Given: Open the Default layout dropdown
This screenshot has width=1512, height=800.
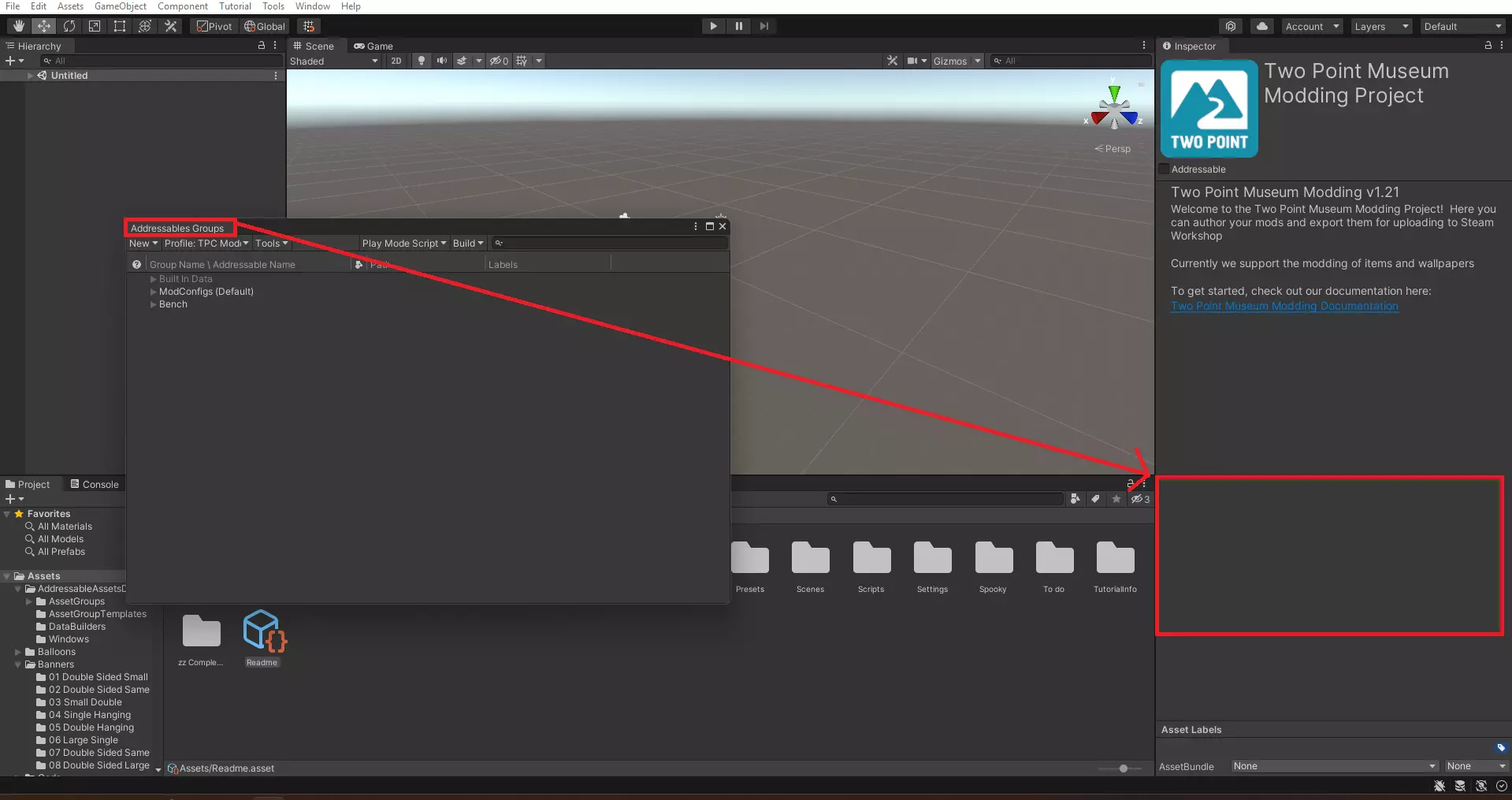Looking at the screenshot, I should (x=1463, y=26).
